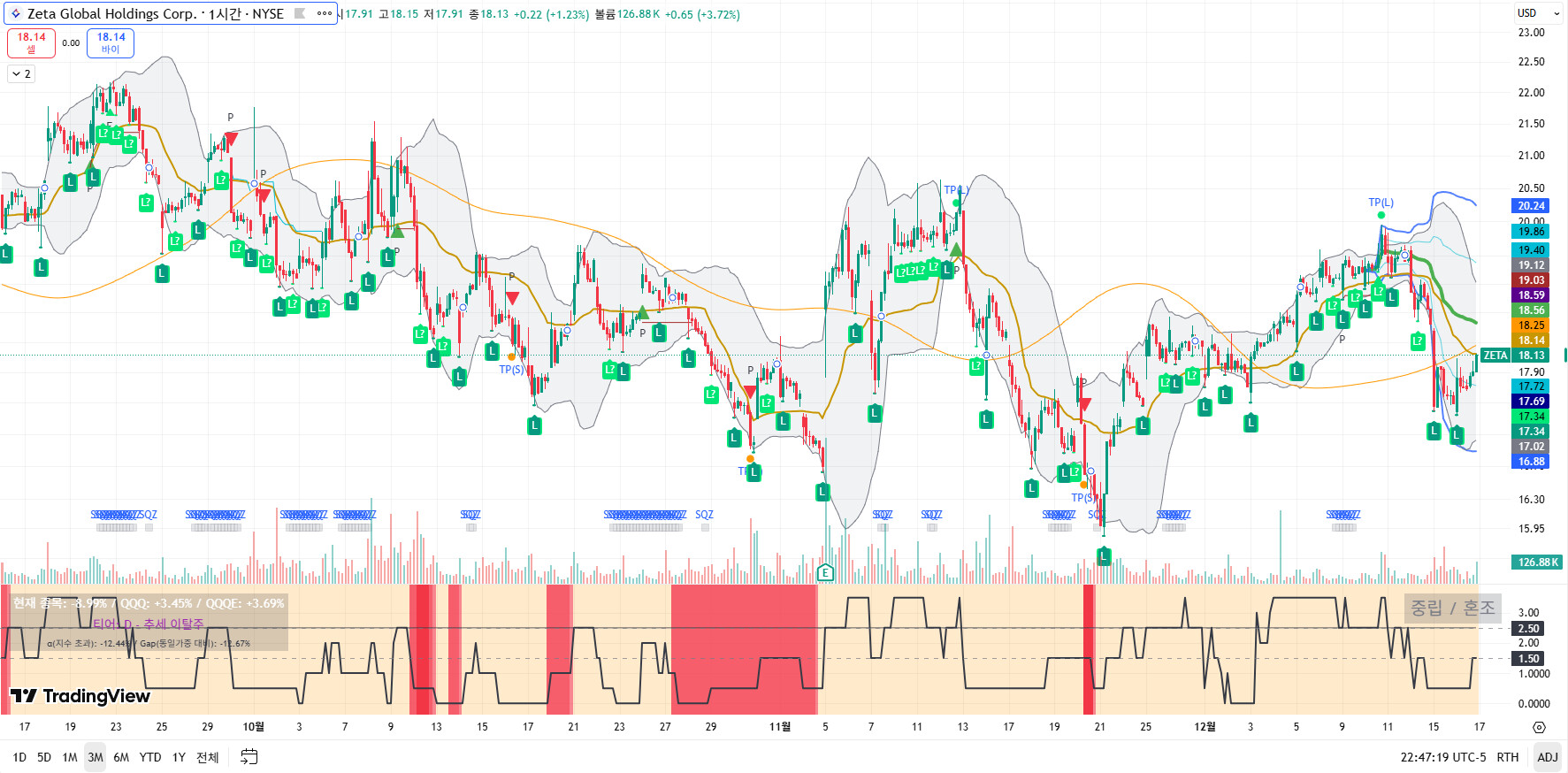Open the go-to-date calendar icon
The width and height of the screenshot is (1568, 773).
coord(249,757)
